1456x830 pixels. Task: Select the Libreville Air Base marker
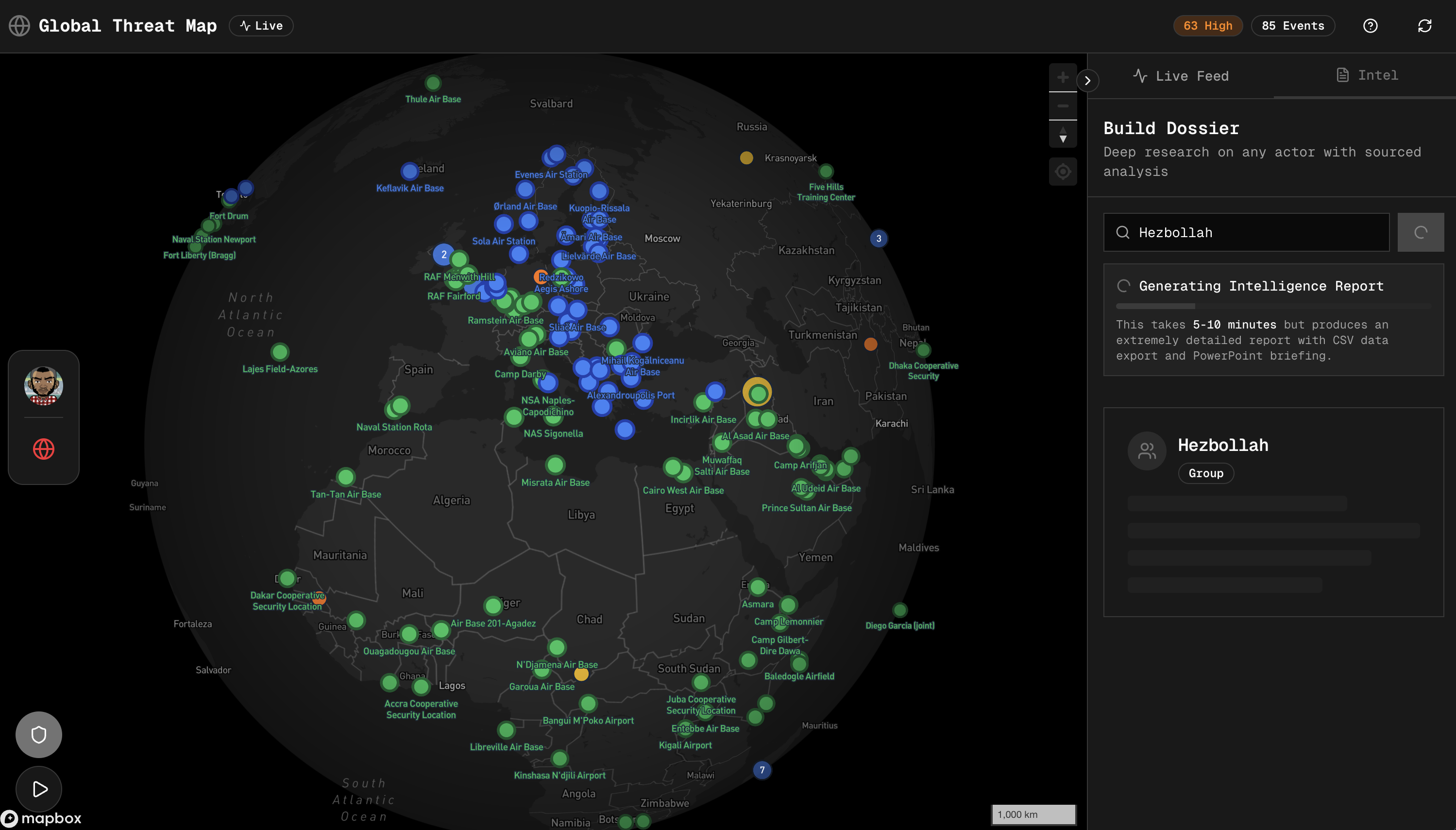[x=506, y=730]
